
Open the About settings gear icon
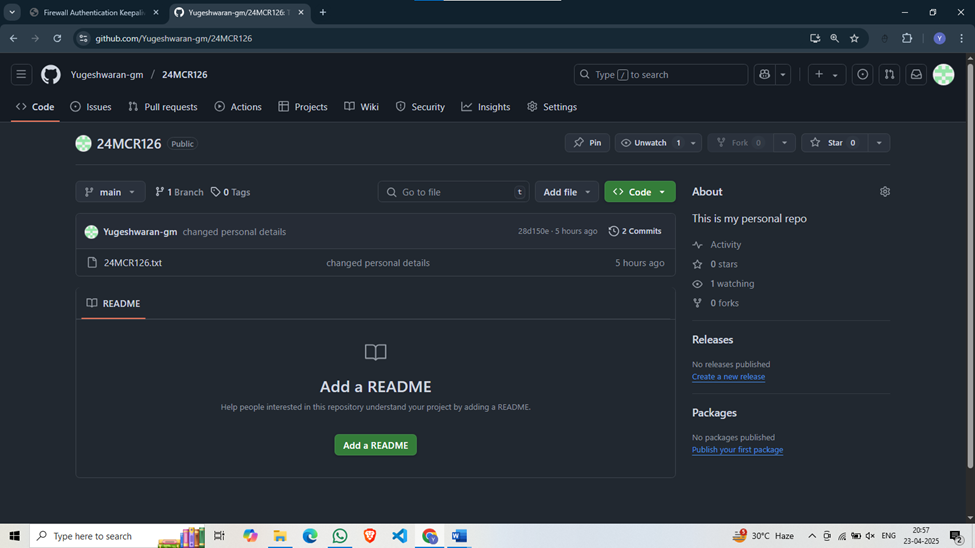(x=885, y=192)
